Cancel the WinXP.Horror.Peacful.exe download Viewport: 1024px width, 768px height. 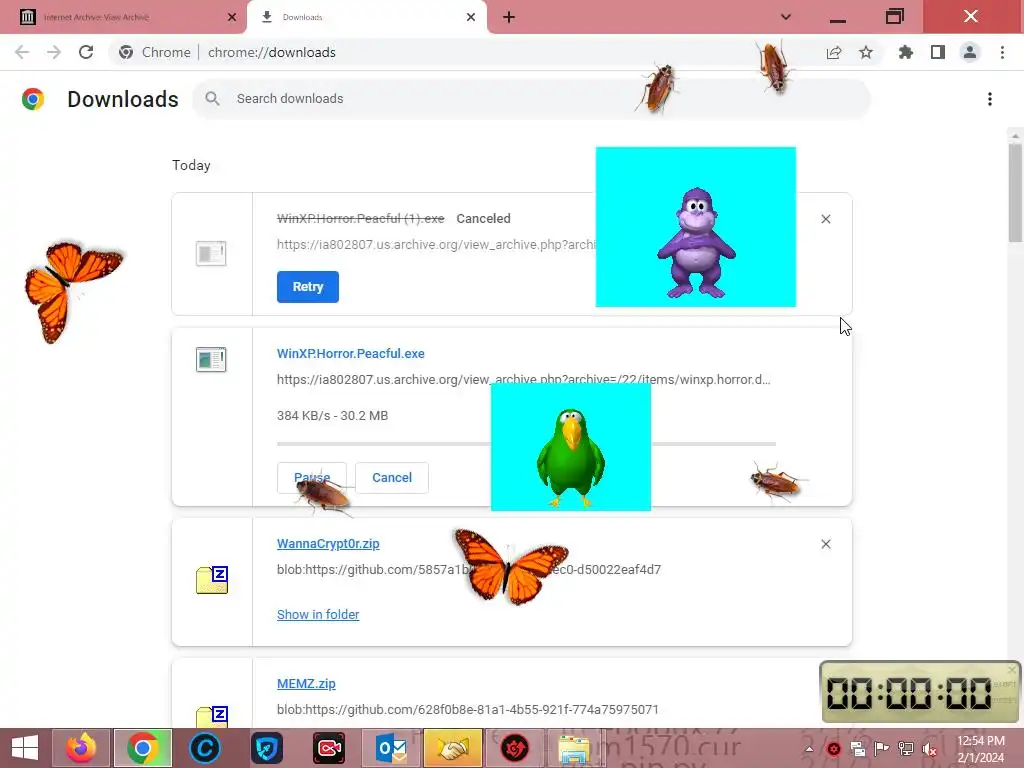[x=392, y=477]
